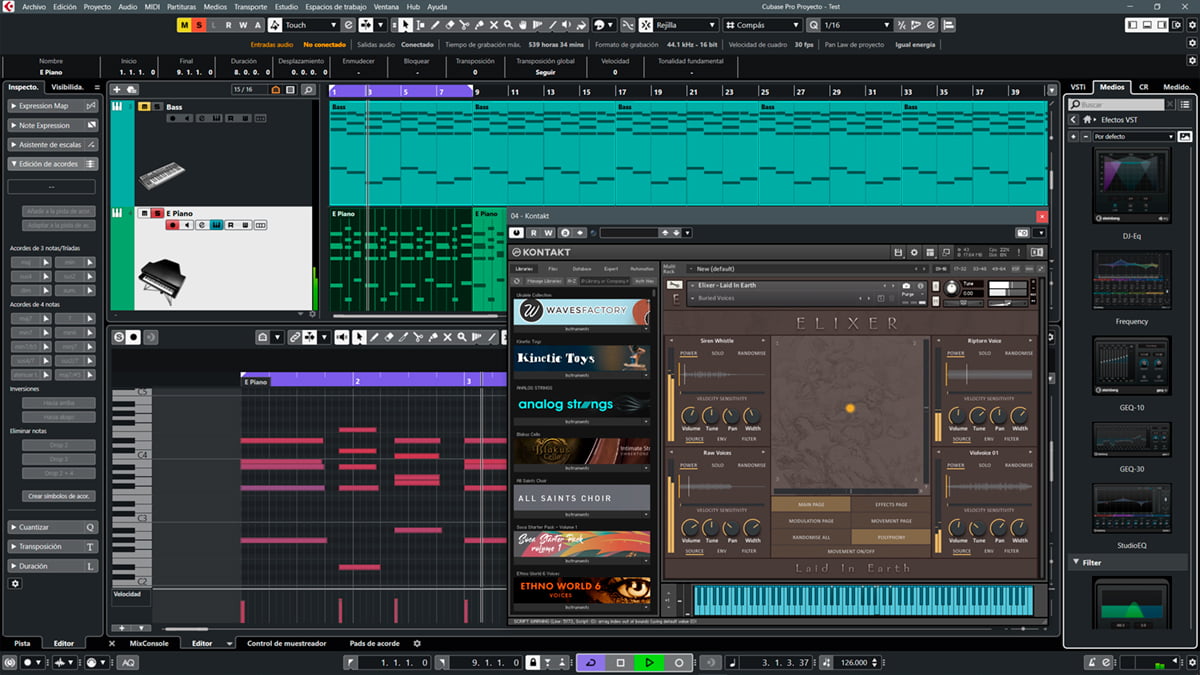The width and height of the screenshot is (1200, 675).
Task: Click the Stop button in transport bar
Action: [620, 662]
